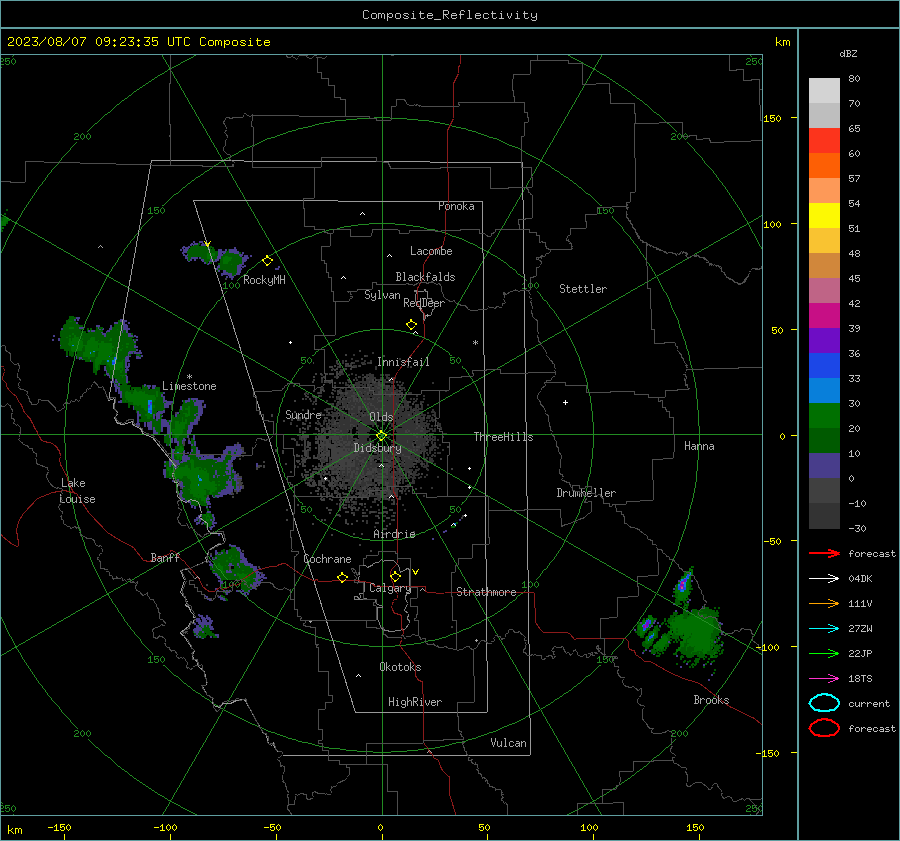This screenshot has height=841, width=900.
Task: Click the yellow diamond marker at Calgary
Action: tap(395, 576)
